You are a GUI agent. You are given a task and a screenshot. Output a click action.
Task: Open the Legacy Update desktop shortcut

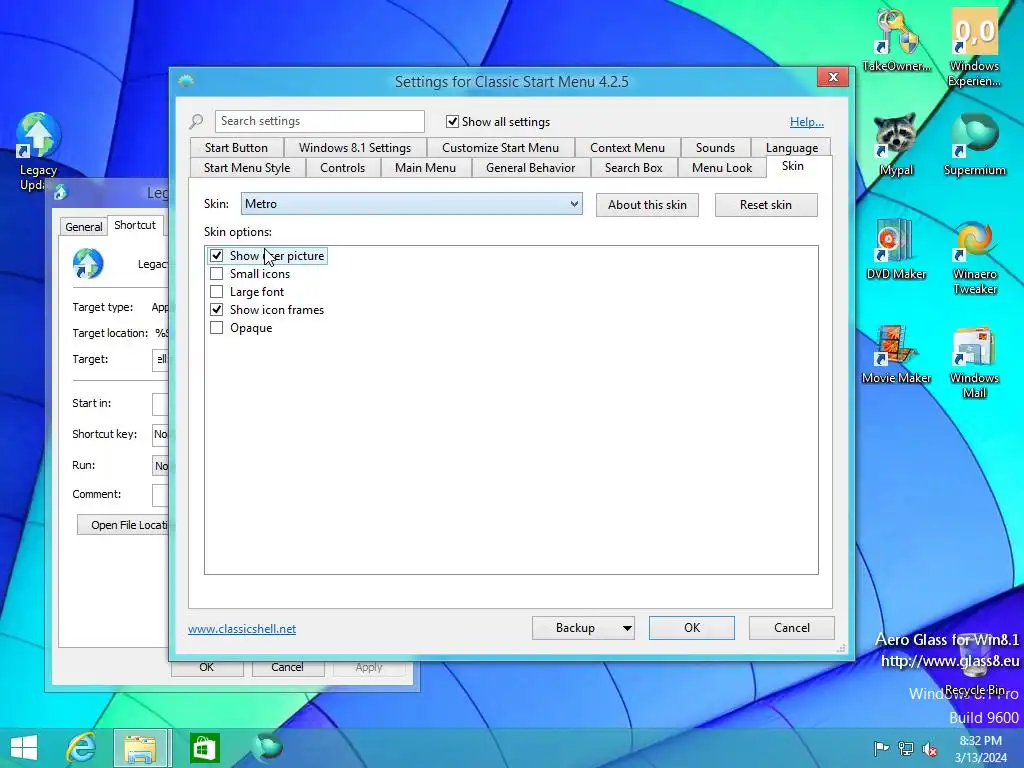pyautogui.click(x=39, y=152)
